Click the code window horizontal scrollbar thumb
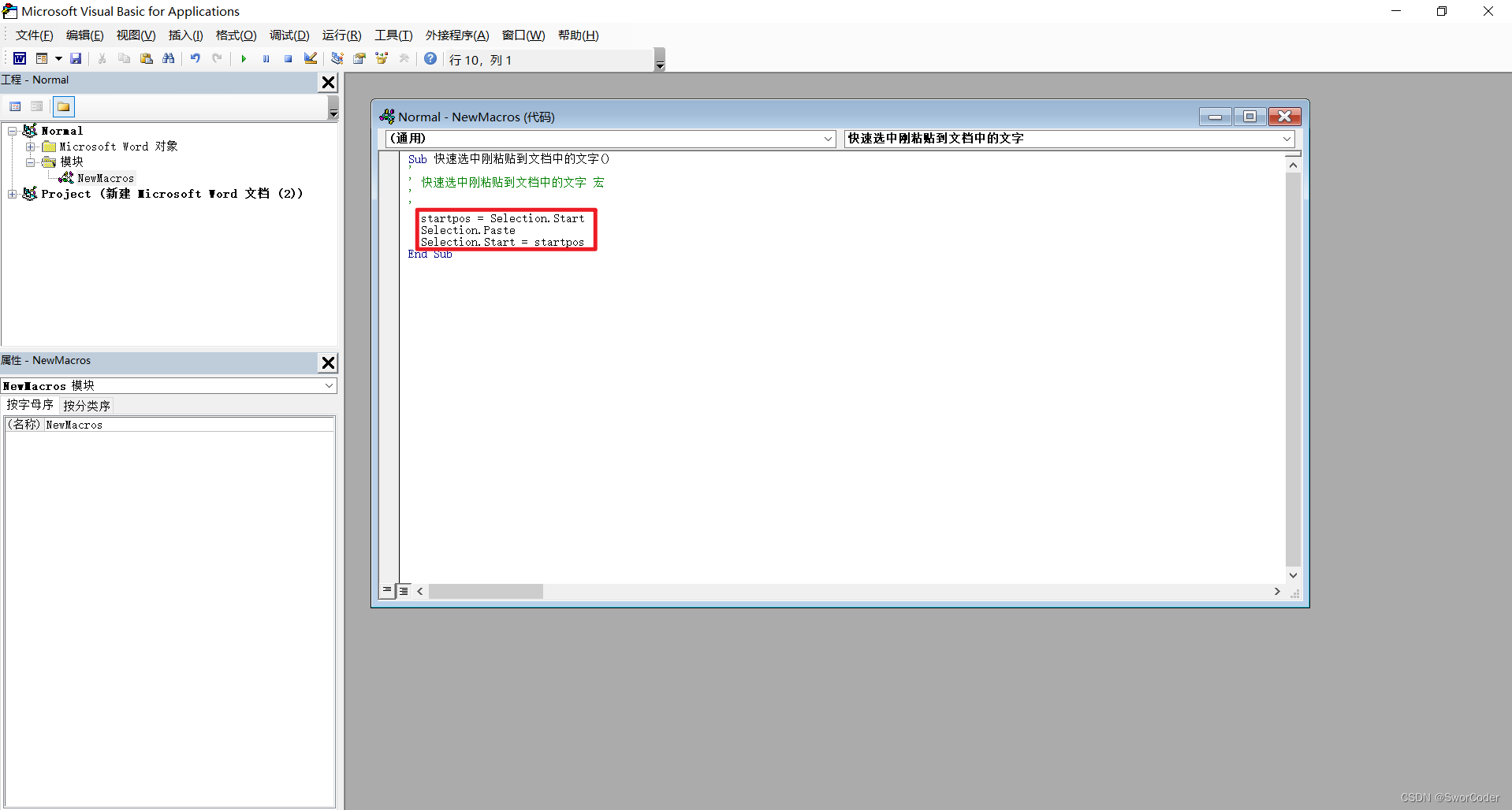 [486, 591]
